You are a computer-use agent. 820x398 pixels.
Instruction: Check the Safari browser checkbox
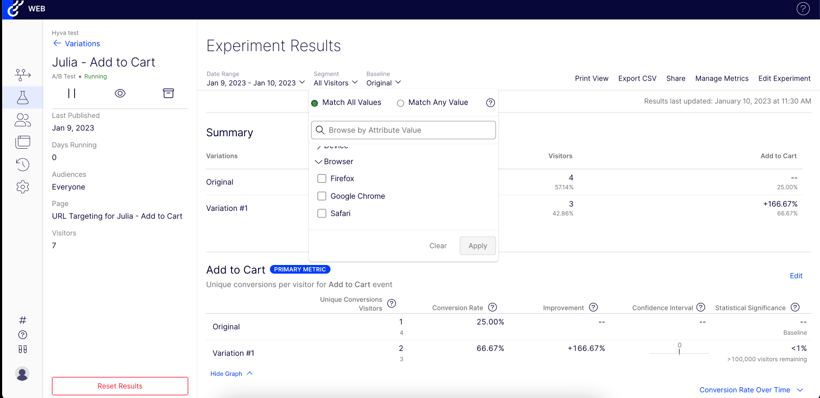[322, 214]
